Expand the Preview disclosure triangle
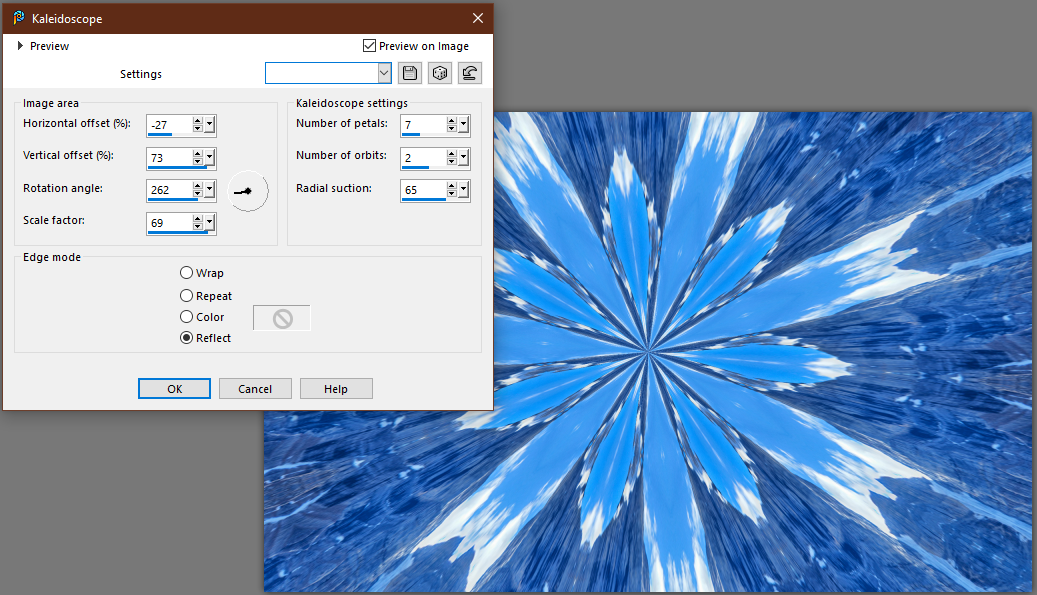Viewport: 1037px width, 595px height. point(21,46)
